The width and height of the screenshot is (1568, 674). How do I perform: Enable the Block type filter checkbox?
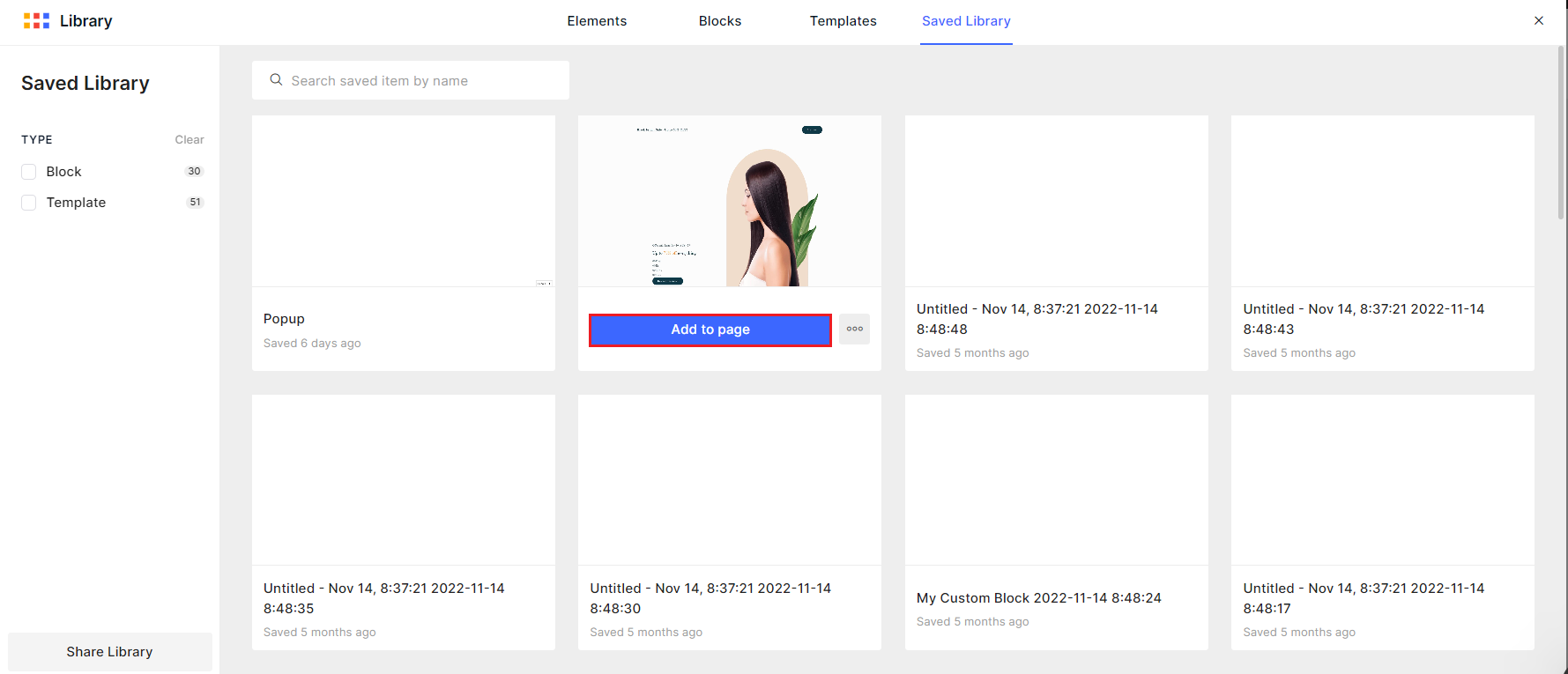click(x=29, y=172)
